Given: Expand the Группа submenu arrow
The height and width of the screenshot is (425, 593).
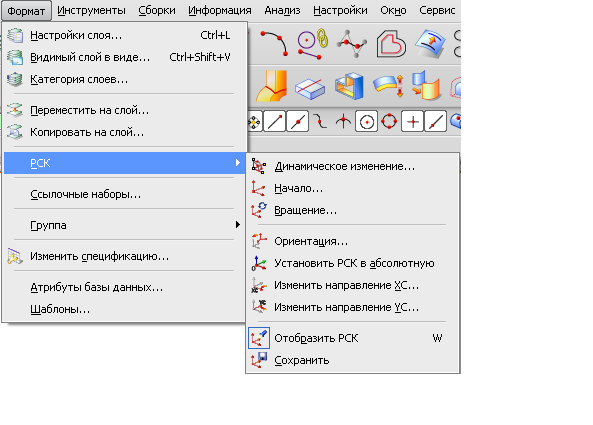Looking at the screenshot, I should pyautogui.click(x=238, y=225).
